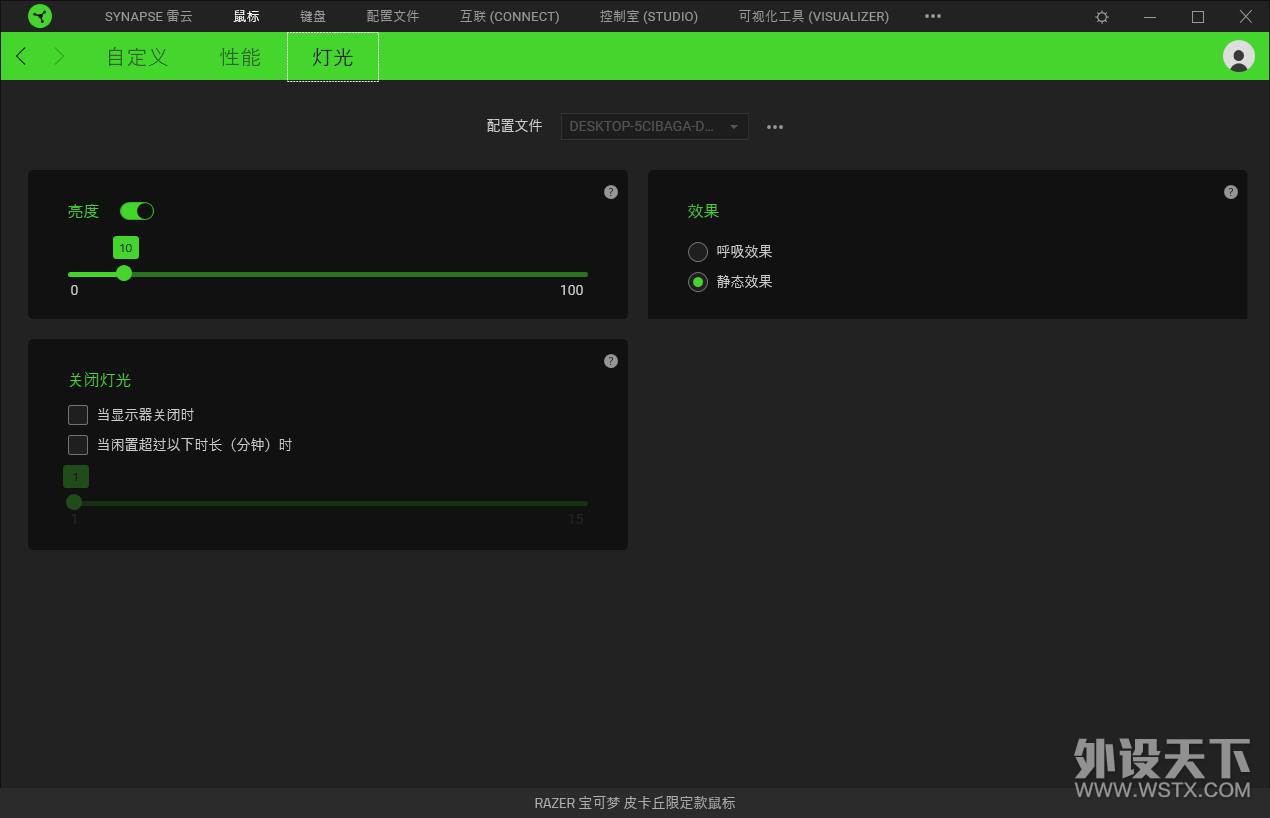This screenshot has height=818, width=1270.
Task: Click the Razer logo icon
Action: (x=40, y=16)
